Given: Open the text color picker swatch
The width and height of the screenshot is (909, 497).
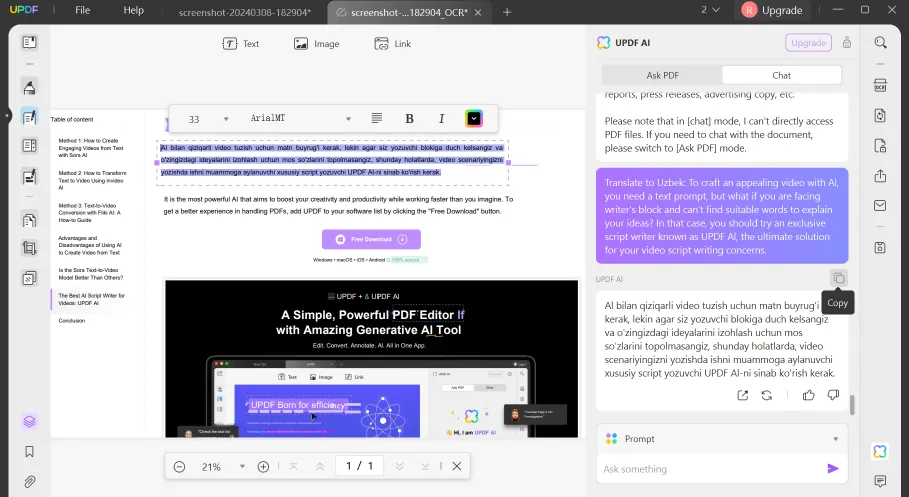Looking at the screenshot, I should (x=474, y=118).
